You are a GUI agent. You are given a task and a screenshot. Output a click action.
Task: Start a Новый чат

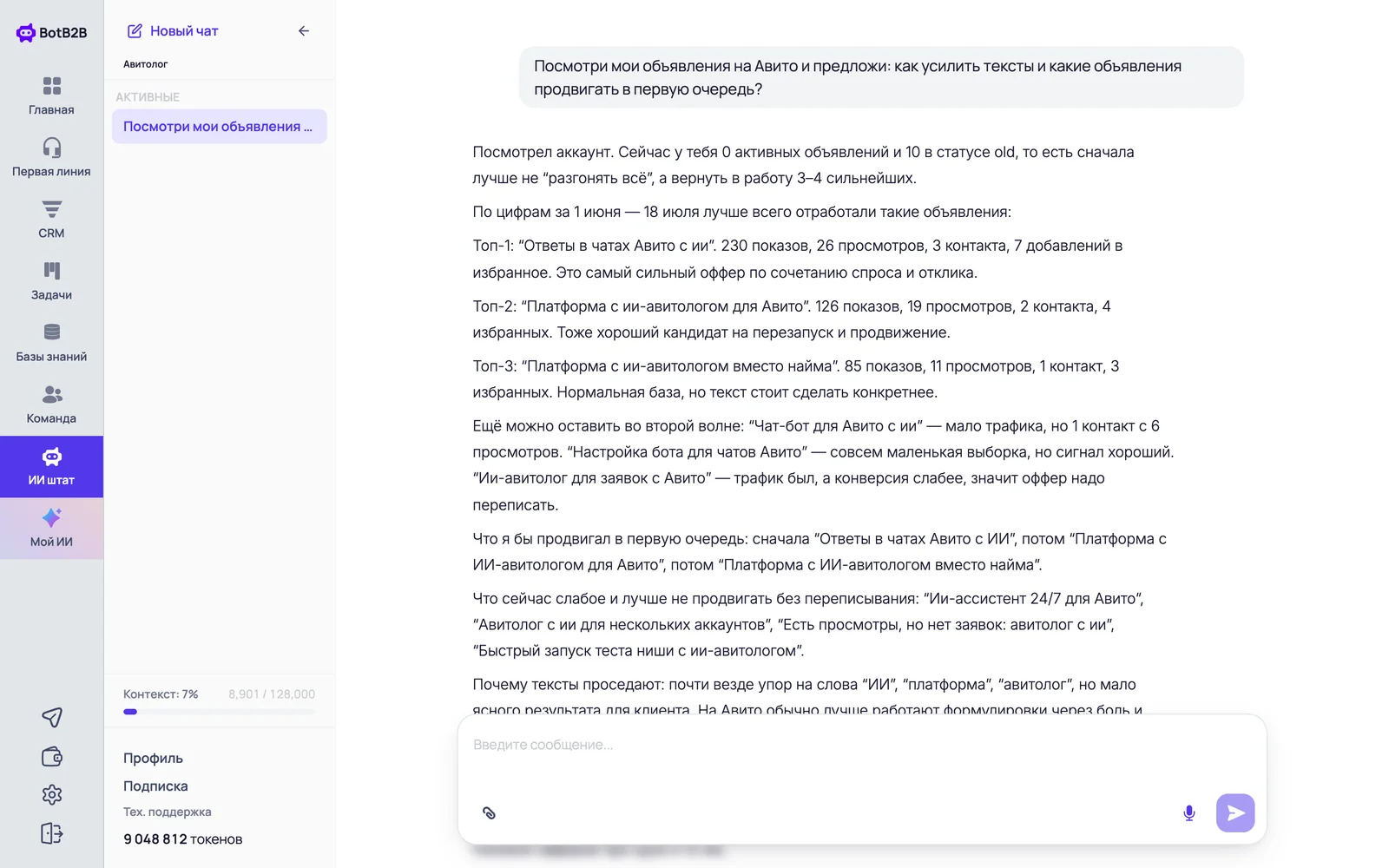[x=173, y=31]
